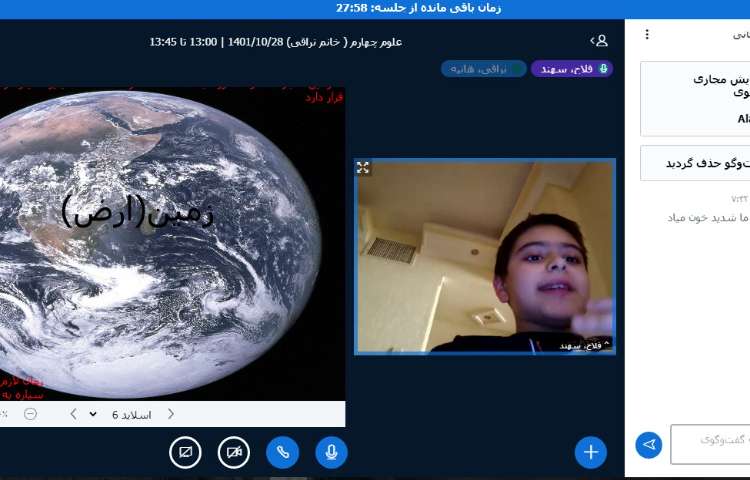Open chat options three-dot menu
The image size is (750, 480).
647,34
